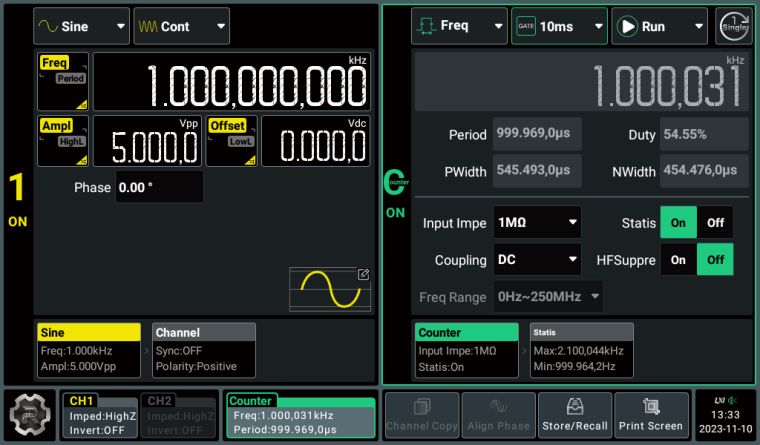This screenshot has height=445, width=760.
Task: Turn HFSuppre on
Action: click(678, 260)
